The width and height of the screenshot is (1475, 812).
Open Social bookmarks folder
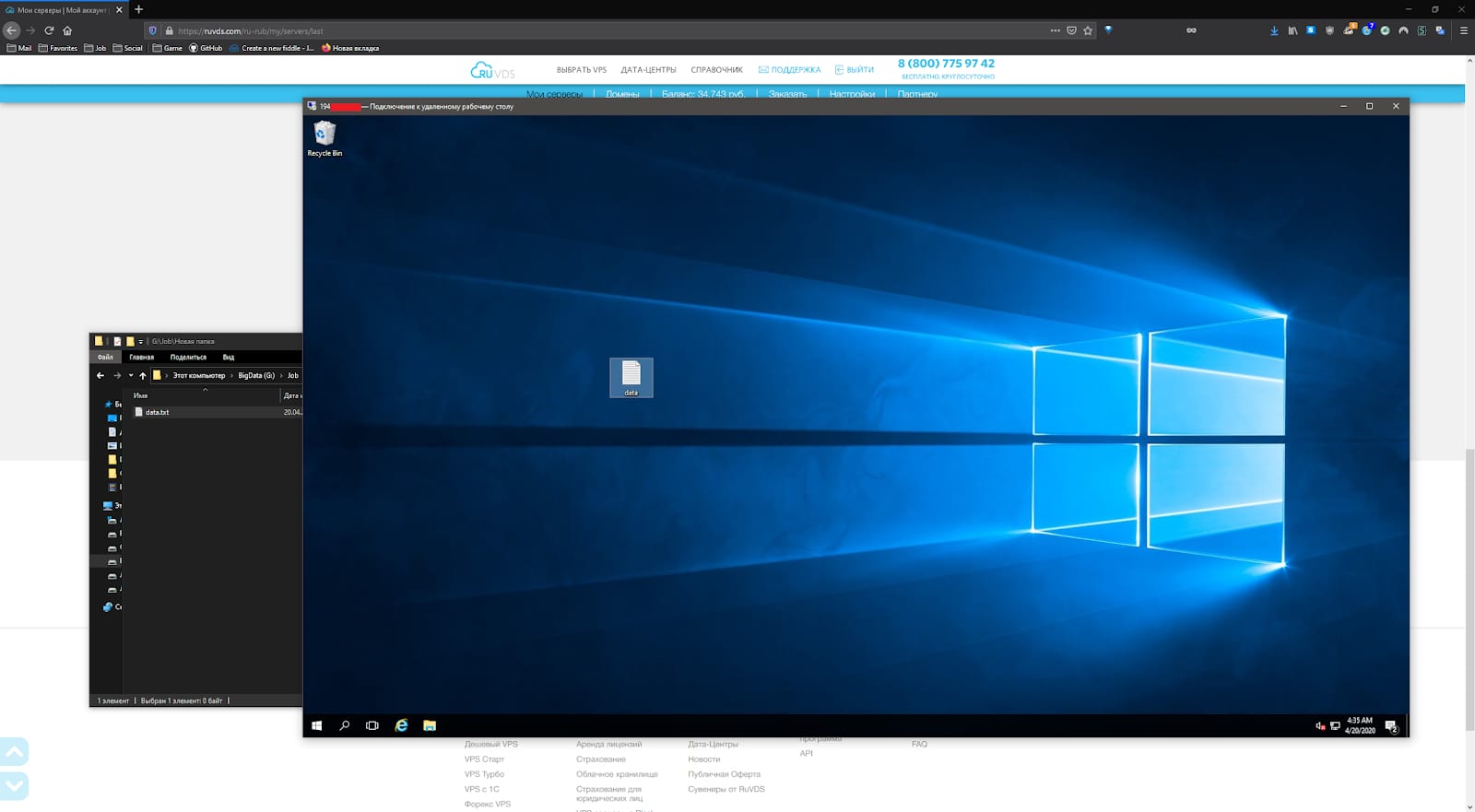click(128, 48)
